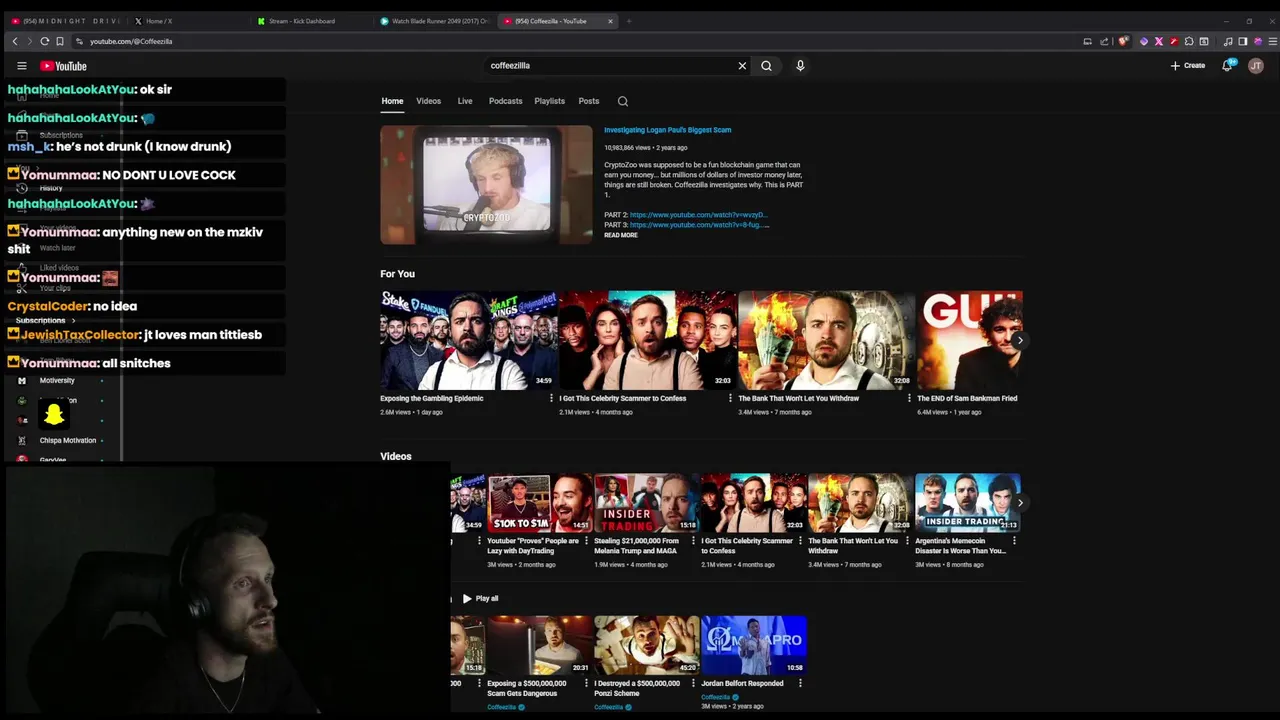Toggle the browser sidebar panel icon

coord(1242,41)
